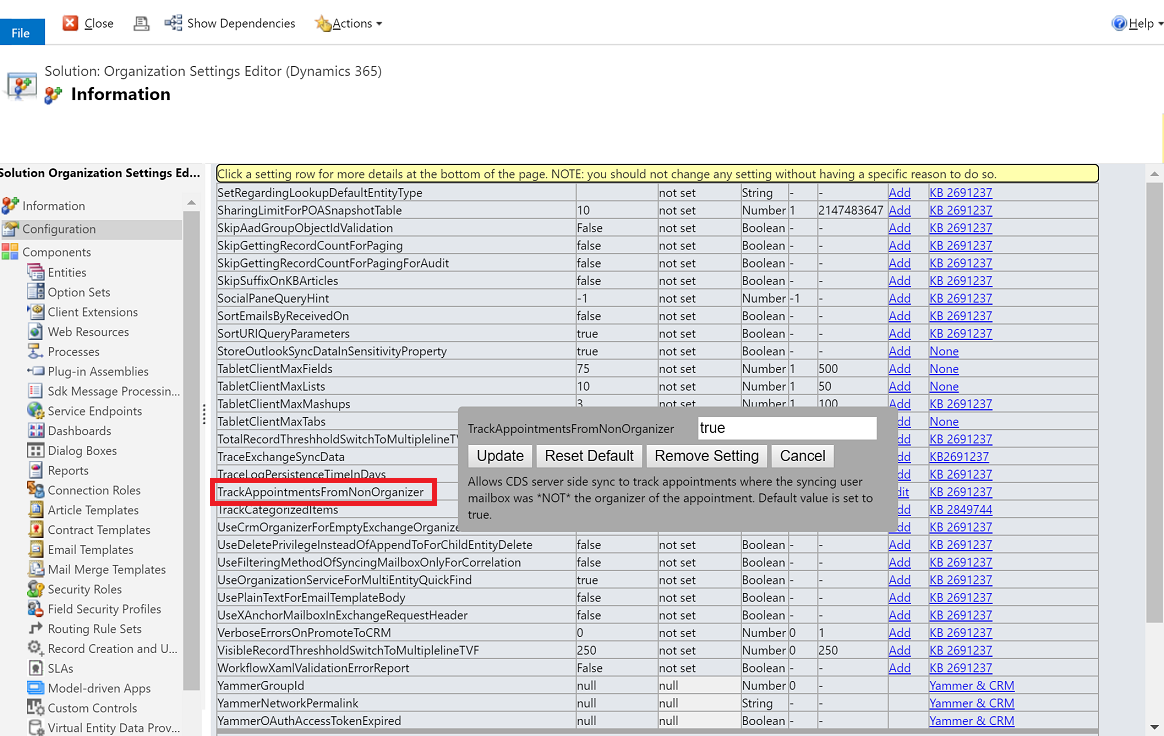Click the Close toolbar icon
Screen dimensions: 1164x736
70,23
